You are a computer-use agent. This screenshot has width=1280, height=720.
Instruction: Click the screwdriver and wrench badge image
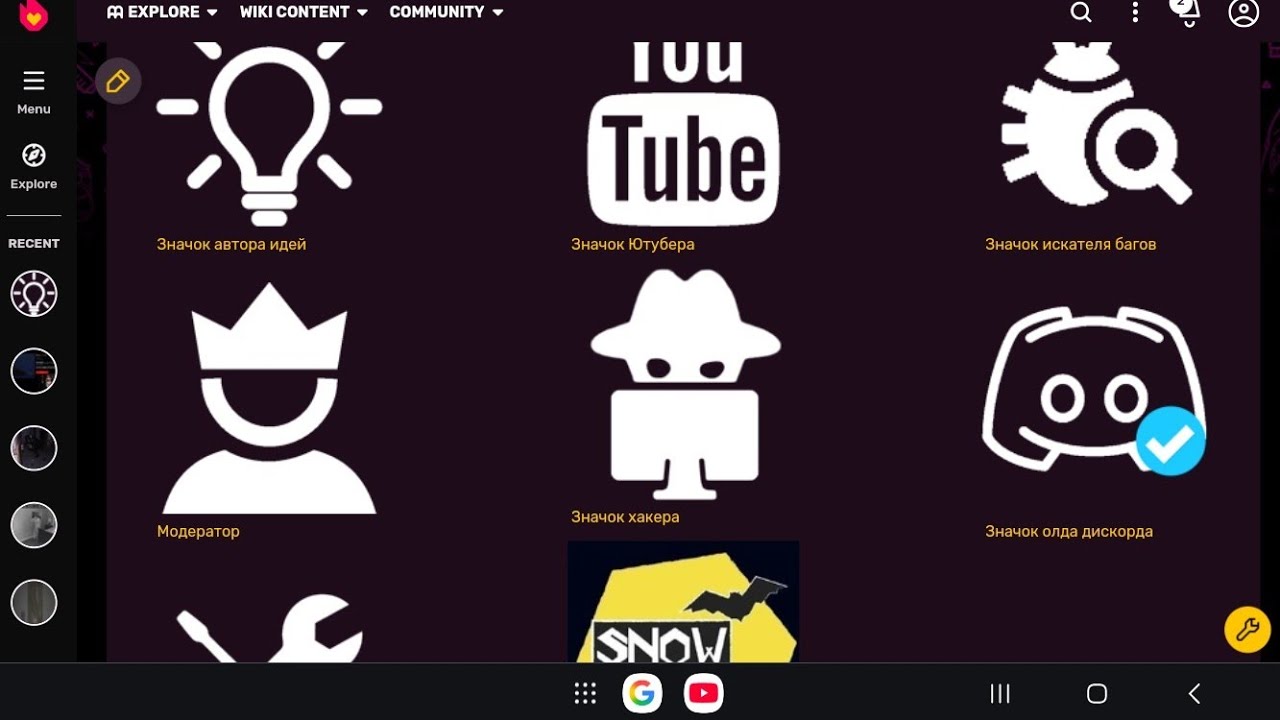point(269,628)
